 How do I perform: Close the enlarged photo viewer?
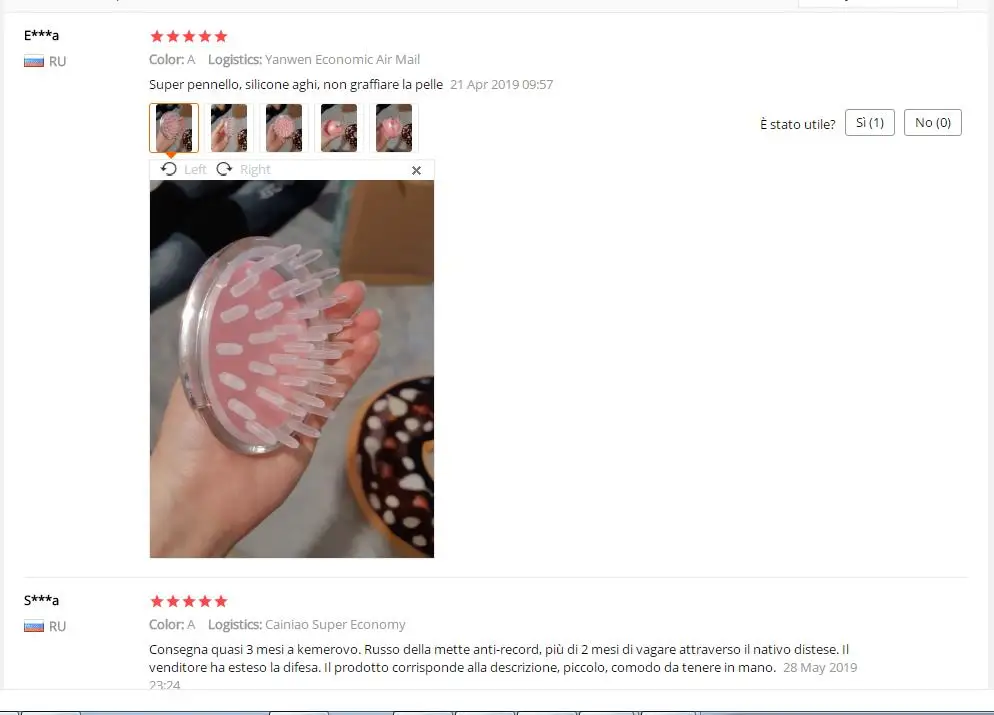tap(416, 170)
